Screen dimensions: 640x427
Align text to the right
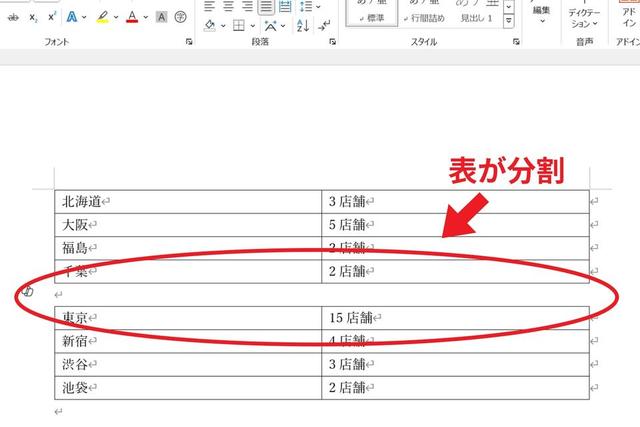[x=247, y=6]
